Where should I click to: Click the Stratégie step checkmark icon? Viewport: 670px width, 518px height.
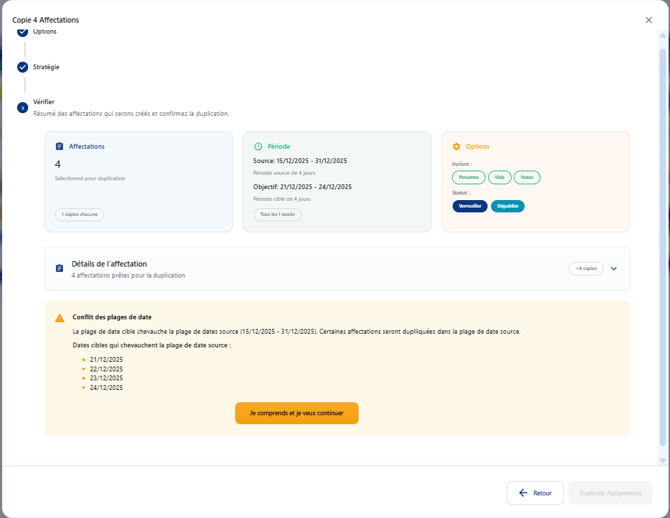pyautogui.click(x=22, y=67)
